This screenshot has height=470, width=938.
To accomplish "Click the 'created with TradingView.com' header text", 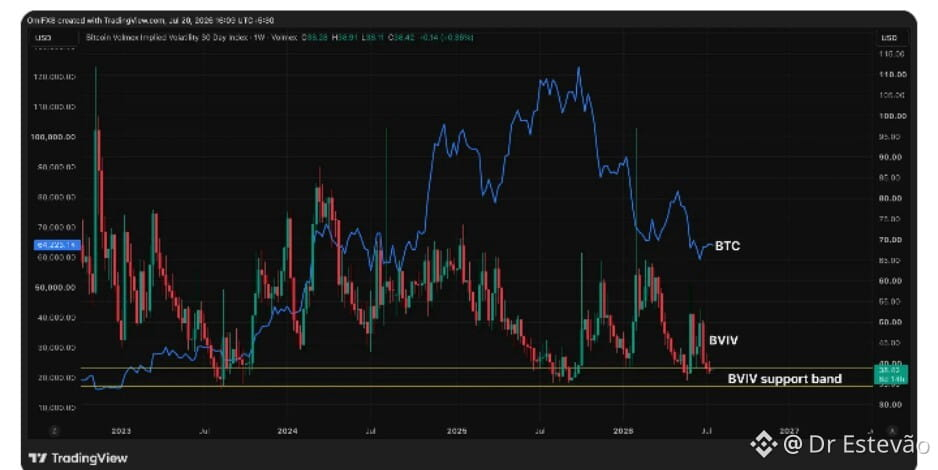I will [112, 20].
